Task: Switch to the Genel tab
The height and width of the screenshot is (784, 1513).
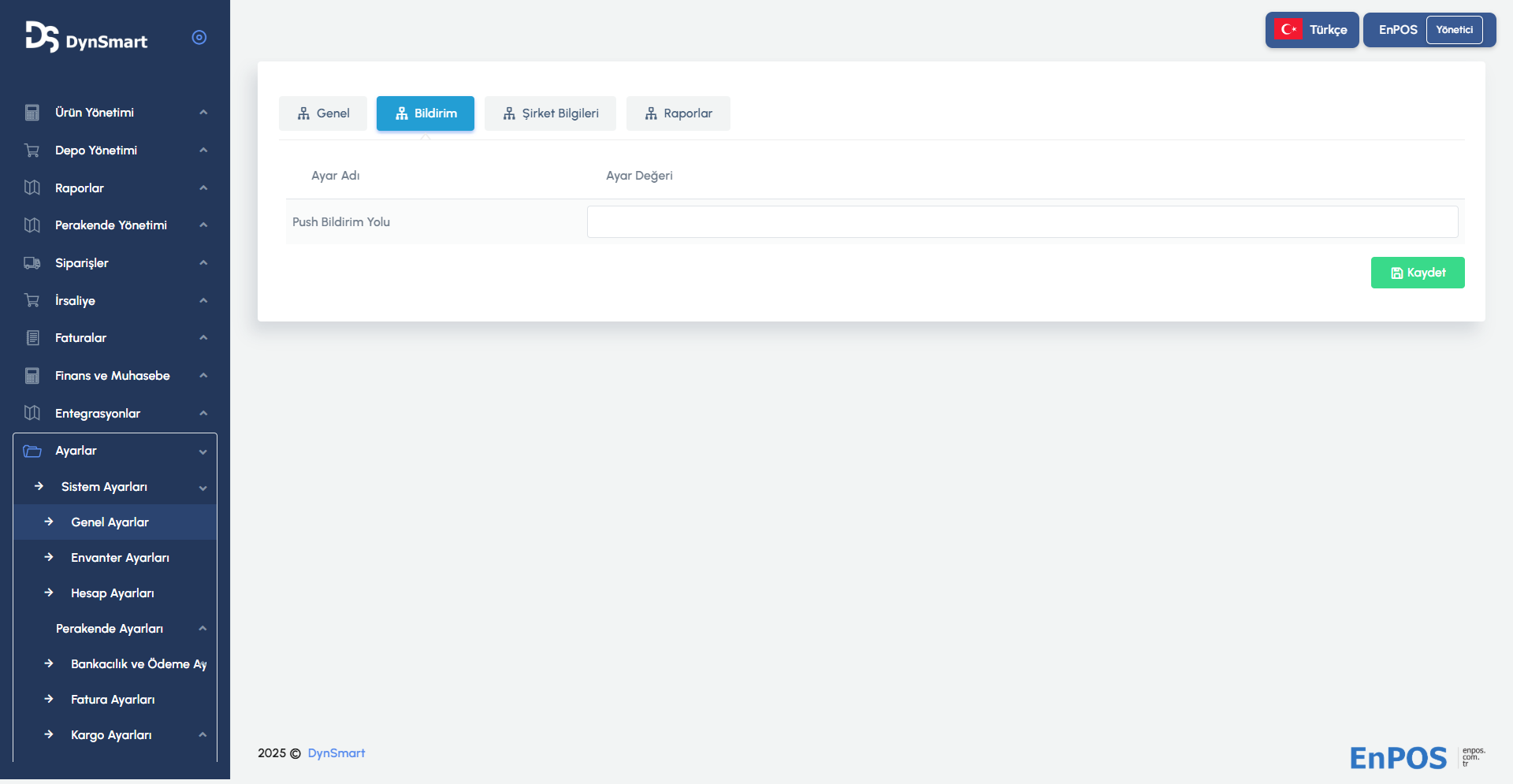Action: [323, 113]
